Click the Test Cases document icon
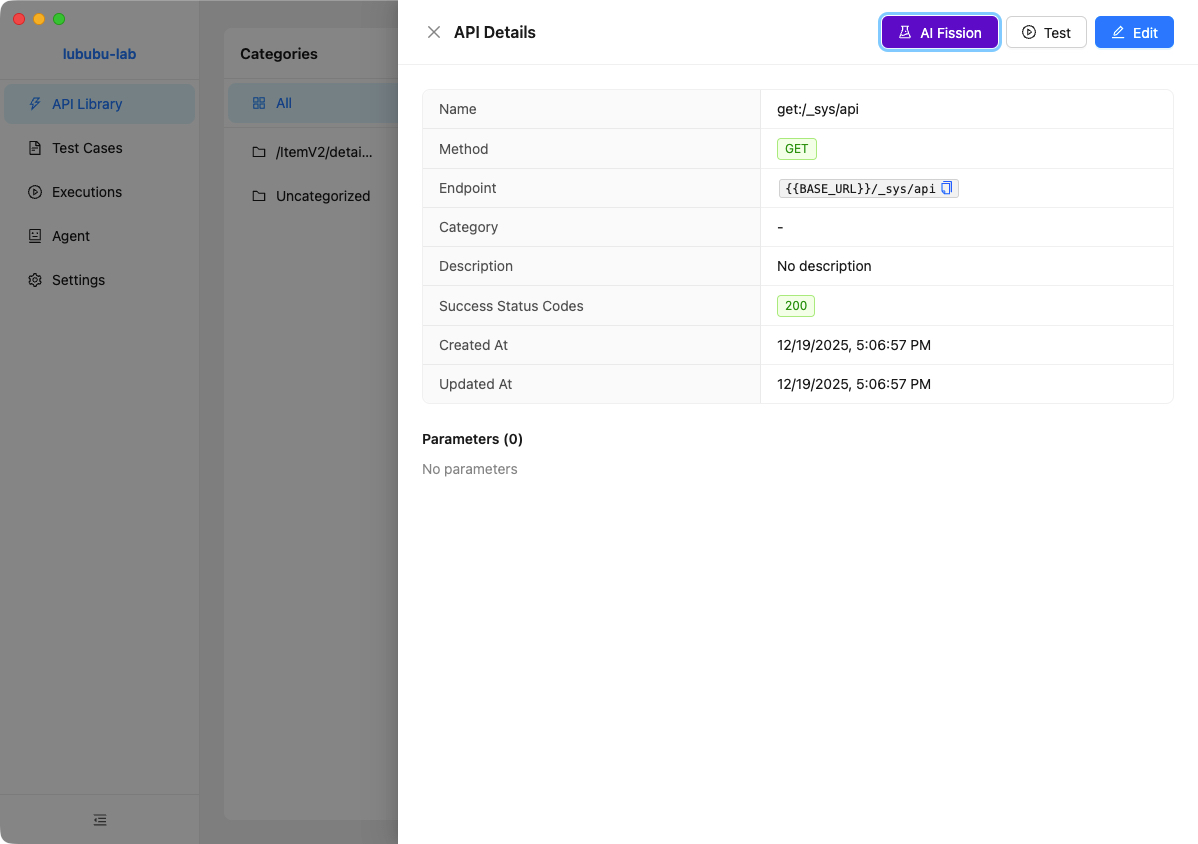The width and height of the screenshot is (1198, 844). (x=35, y=148)
